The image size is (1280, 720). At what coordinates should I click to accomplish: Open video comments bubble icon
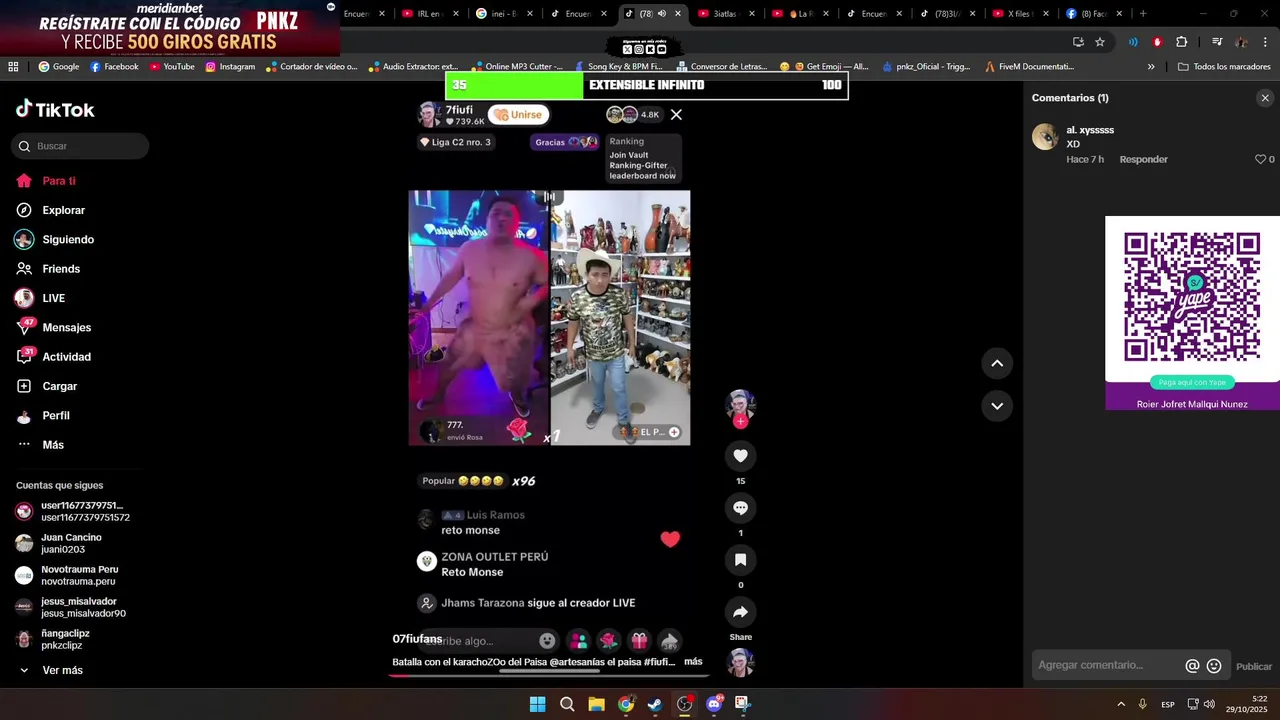(740, 508)
